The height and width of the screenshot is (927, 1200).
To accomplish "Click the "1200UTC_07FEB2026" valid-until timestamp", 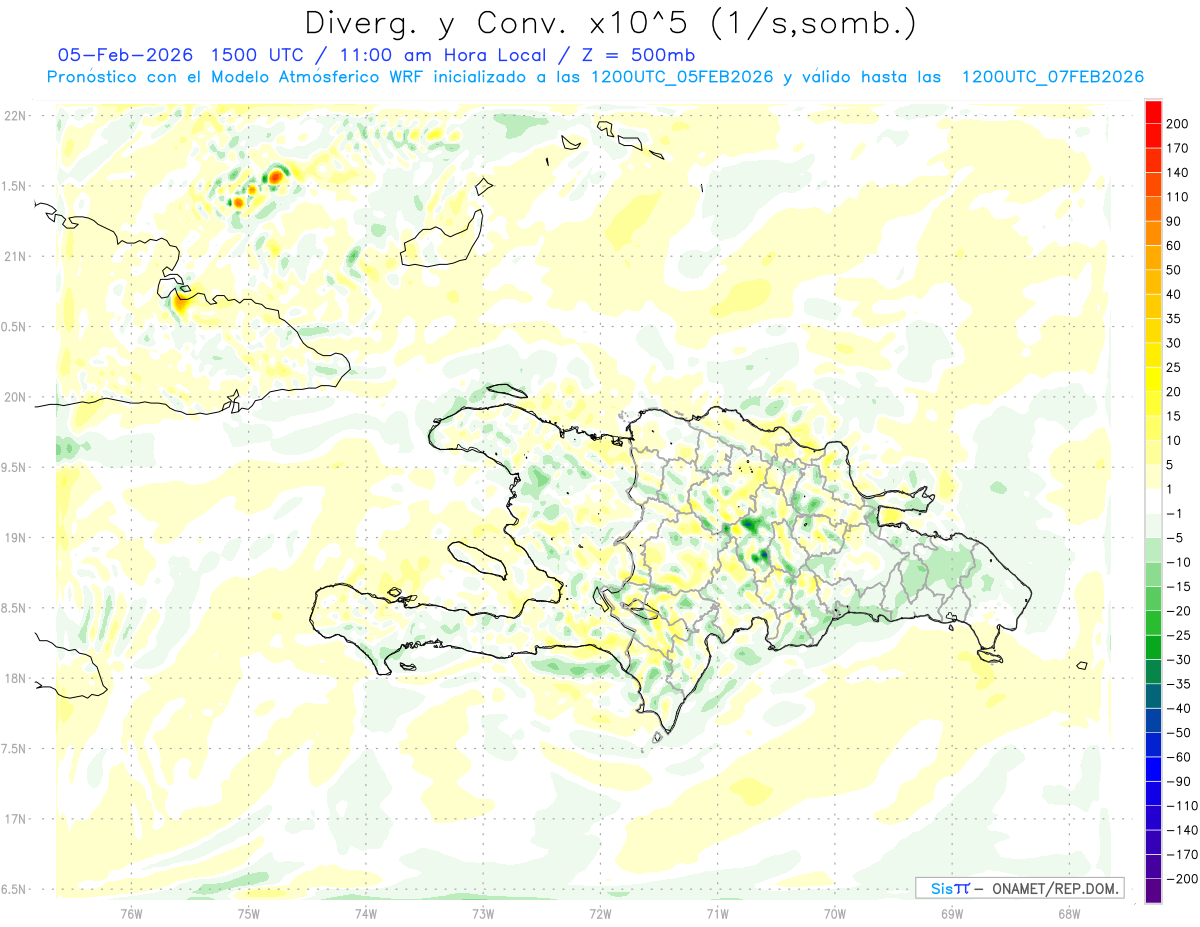I will 1052,77.
